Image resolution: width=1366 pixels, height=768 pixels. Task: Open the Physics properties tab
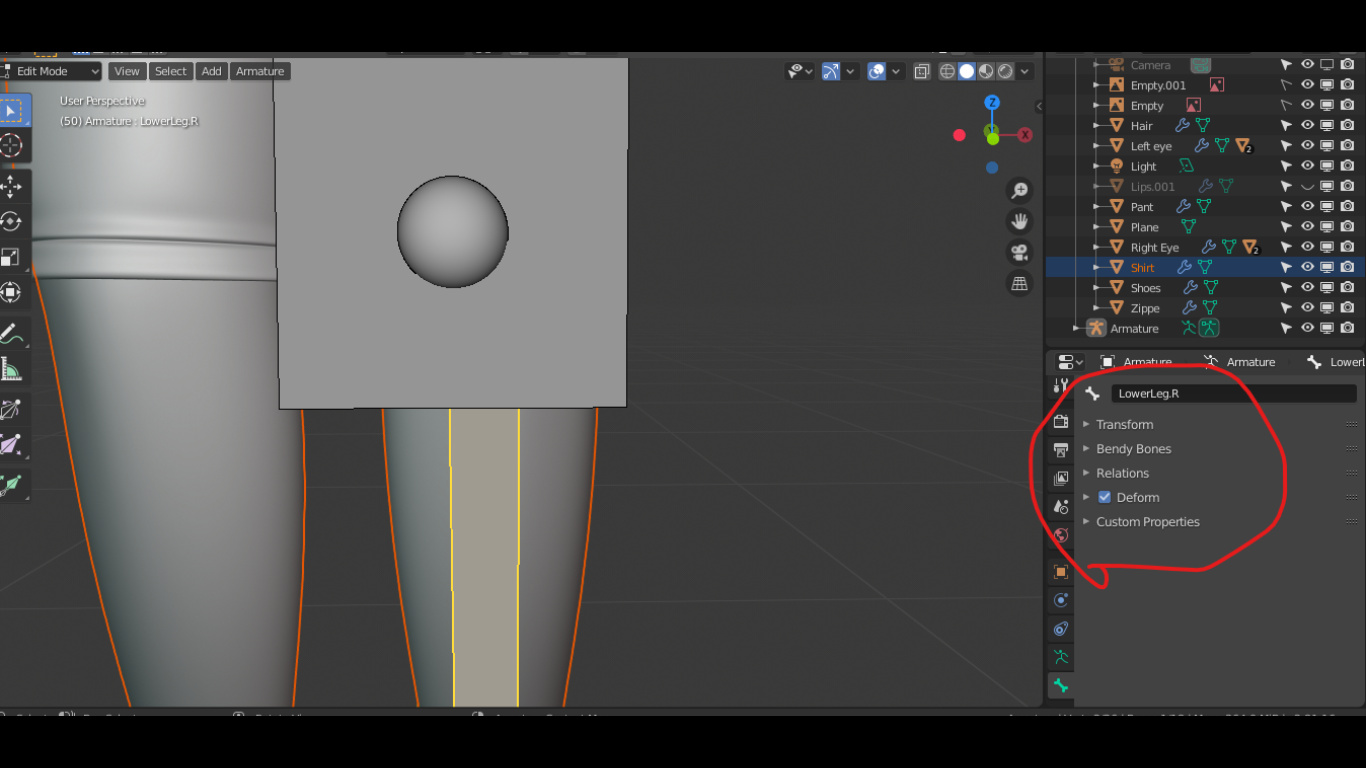[1060, 628]
